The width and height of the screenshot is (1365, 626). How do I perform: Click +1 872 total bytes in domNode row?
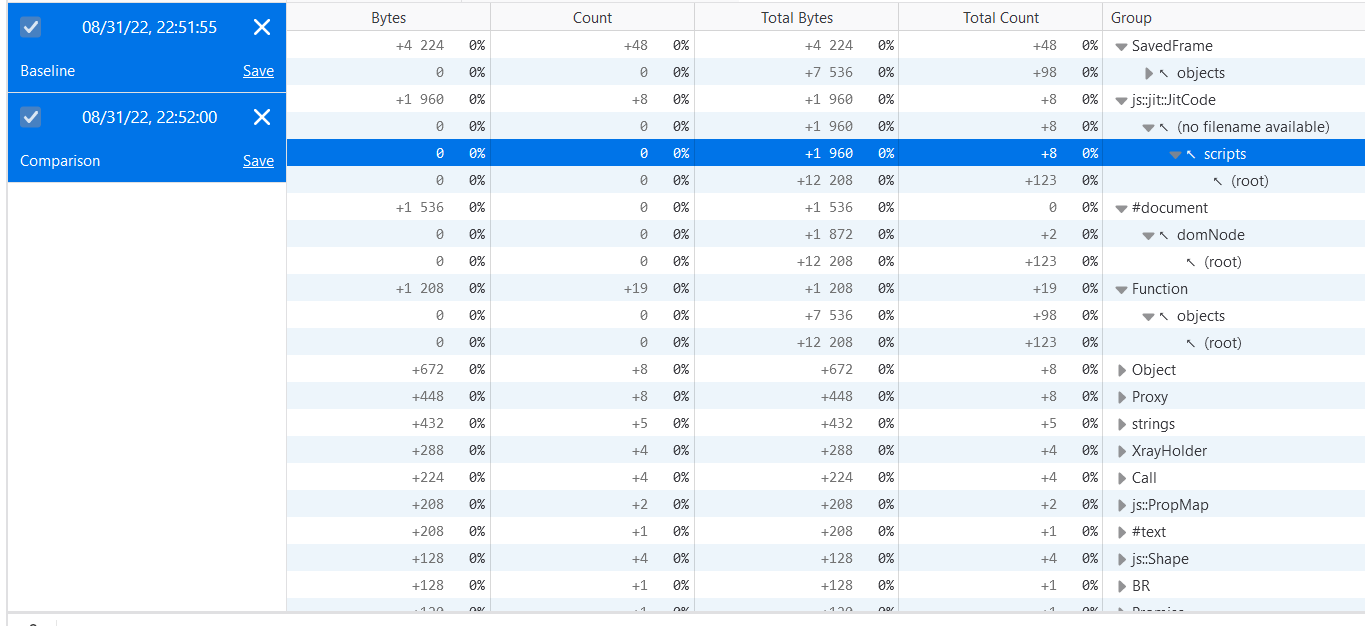[x=829, y=235]
